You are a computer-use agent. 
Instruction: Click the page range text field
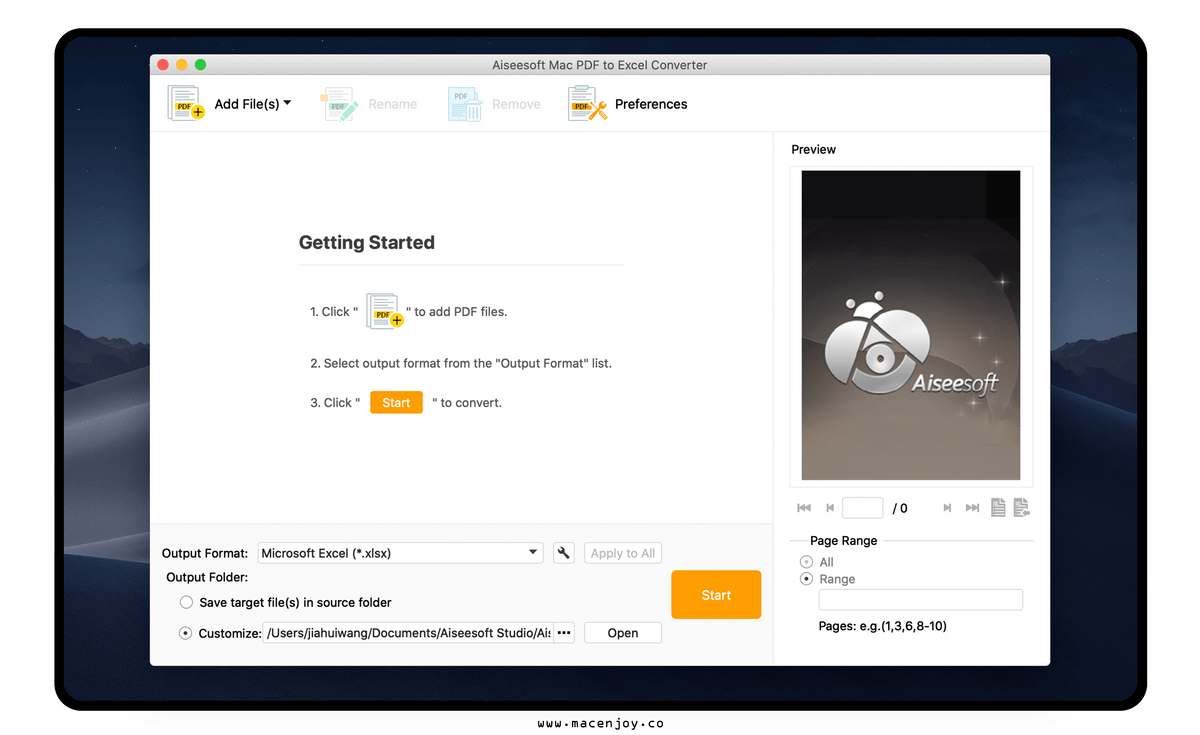click(921, 600)
